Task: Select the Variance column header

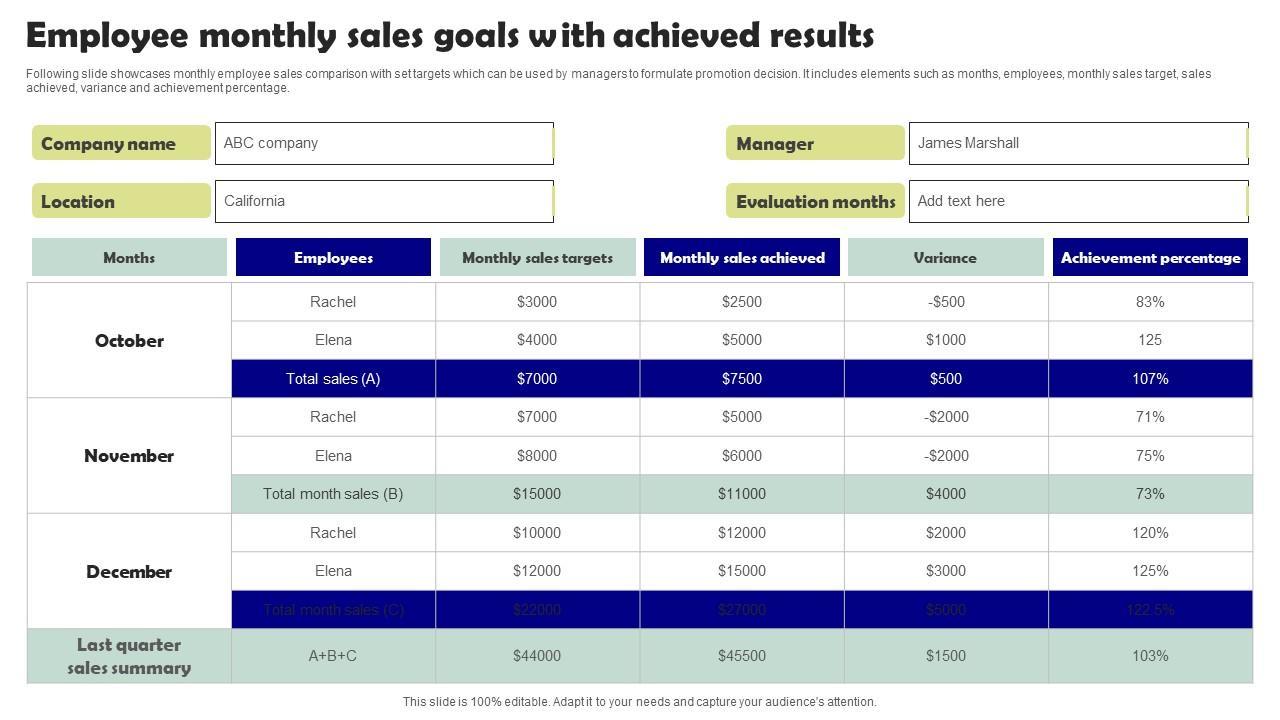Action: 945,257
